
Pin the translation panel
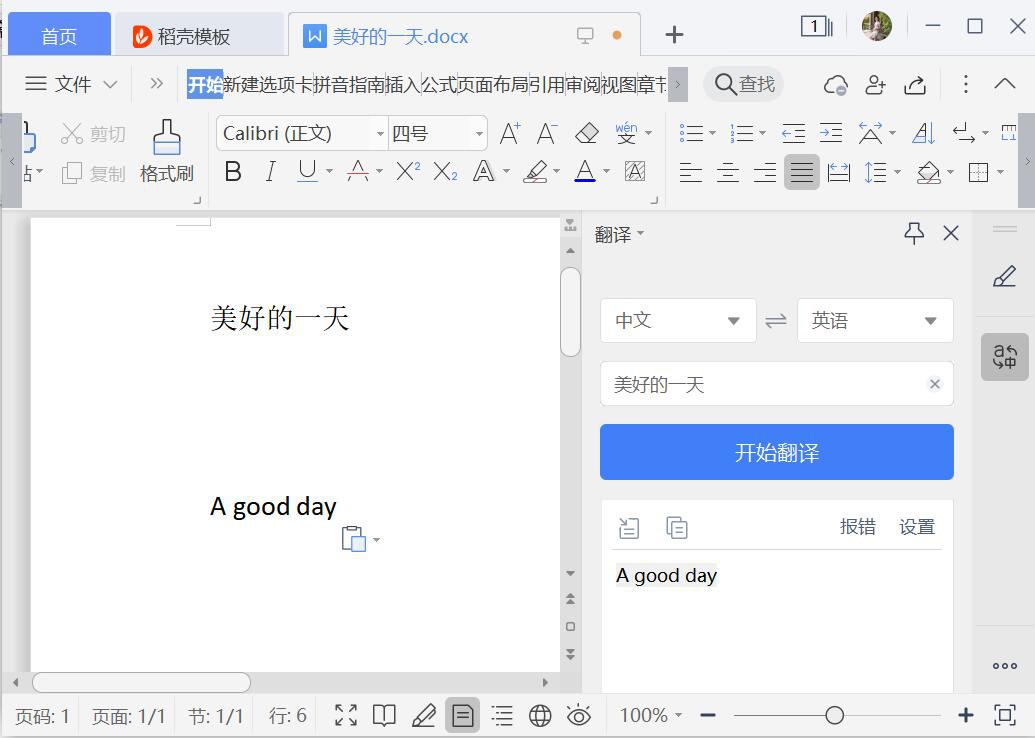(x=914, y=233)
